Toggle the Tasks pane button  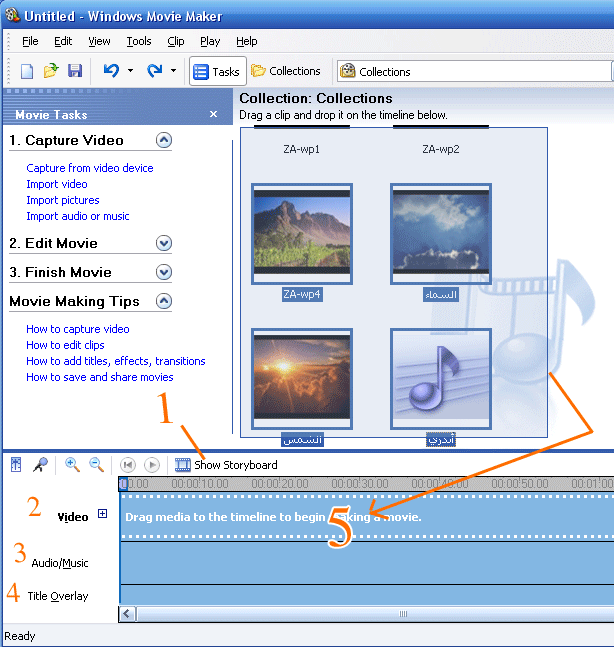(x=217, y=71)
